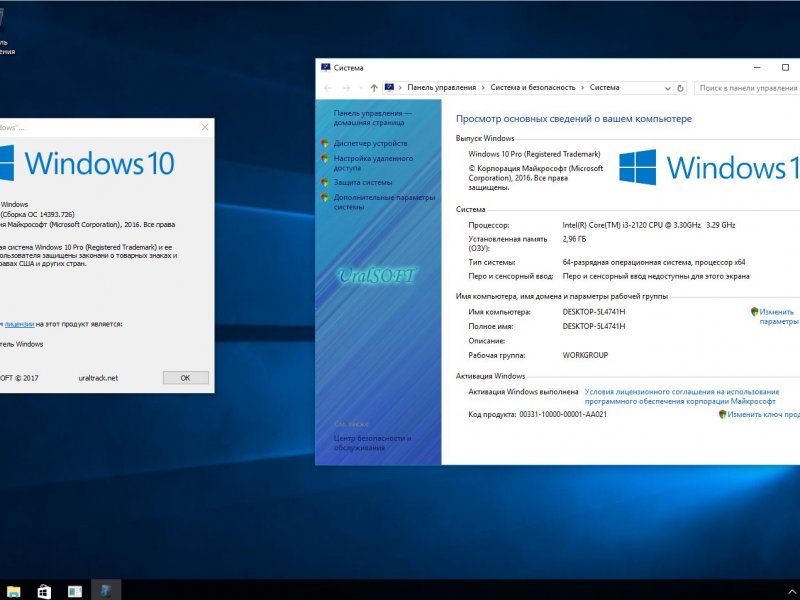Go up one level with the Up arrow

click(374, 88)
